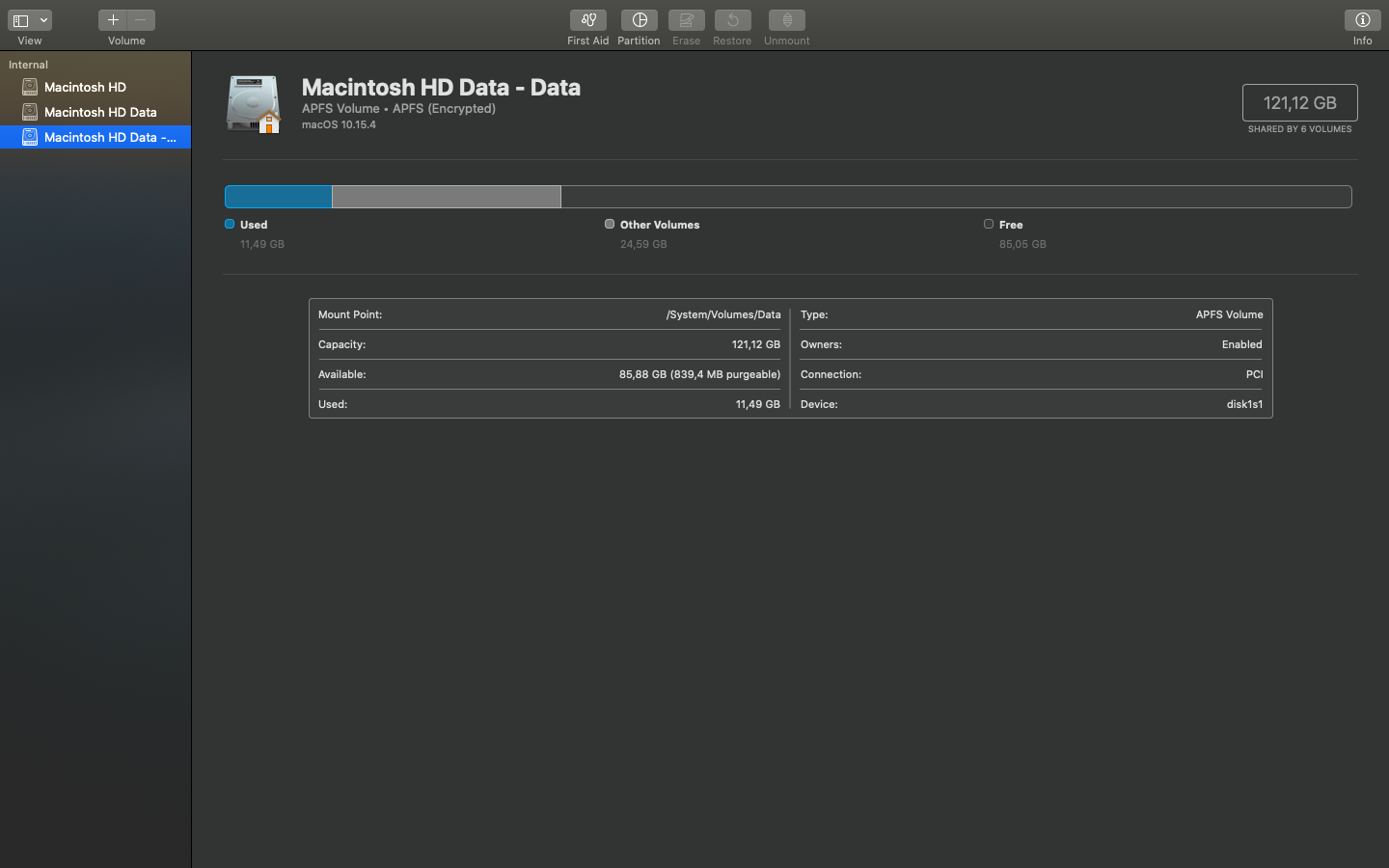Click the macOS 10.15.4 version text
This screenshot has height=868, width=1389.
(339, 124)
